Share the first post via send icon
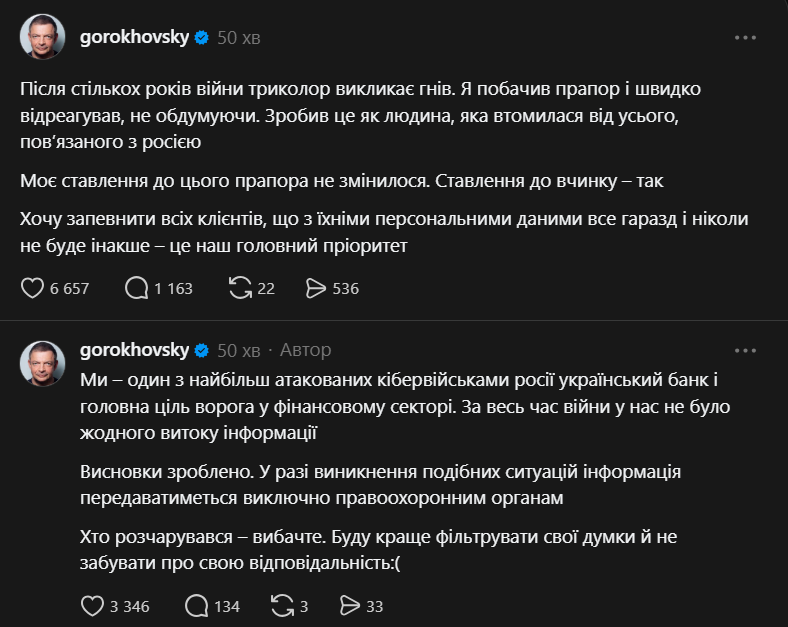Screen dimensions: 788x627 point(316,289)
